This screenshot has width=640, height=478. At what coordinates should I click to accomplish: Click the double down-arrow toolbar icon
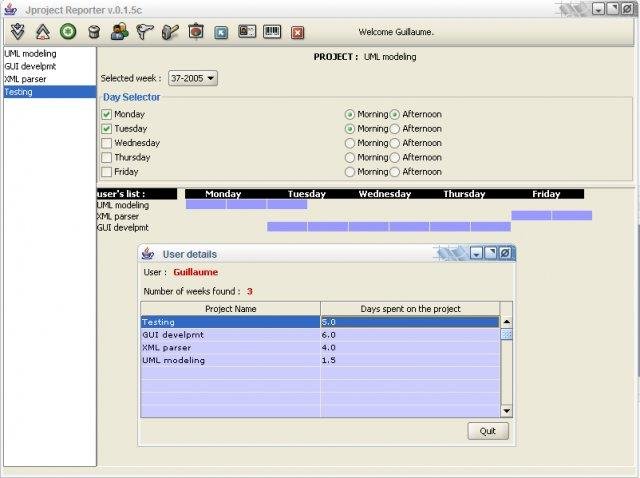(x=18, y=31)
